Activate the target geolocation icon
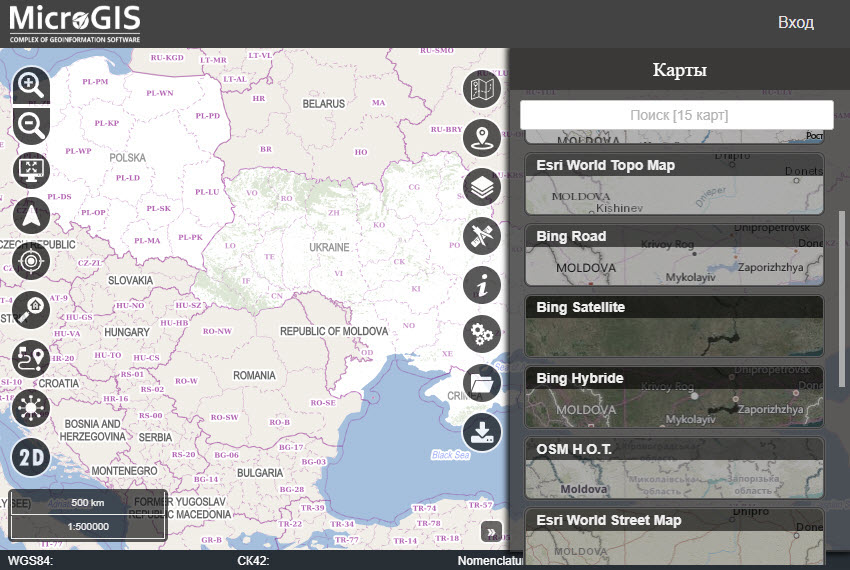Screen dimensions: 850x570 (31, 261)
